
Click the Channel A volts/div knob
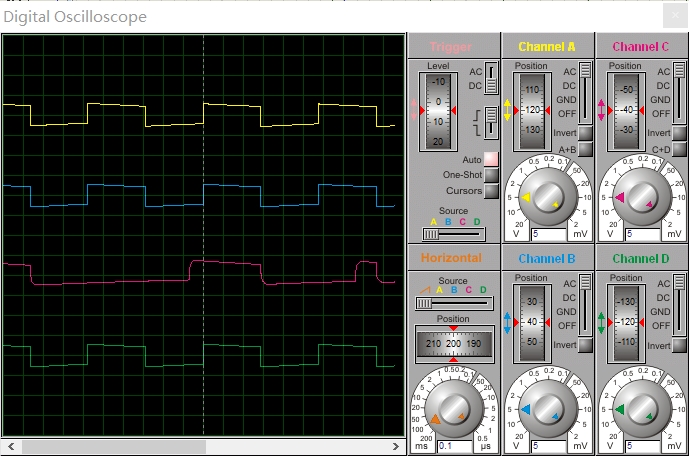pyautogui.click(x=547, y=197)
